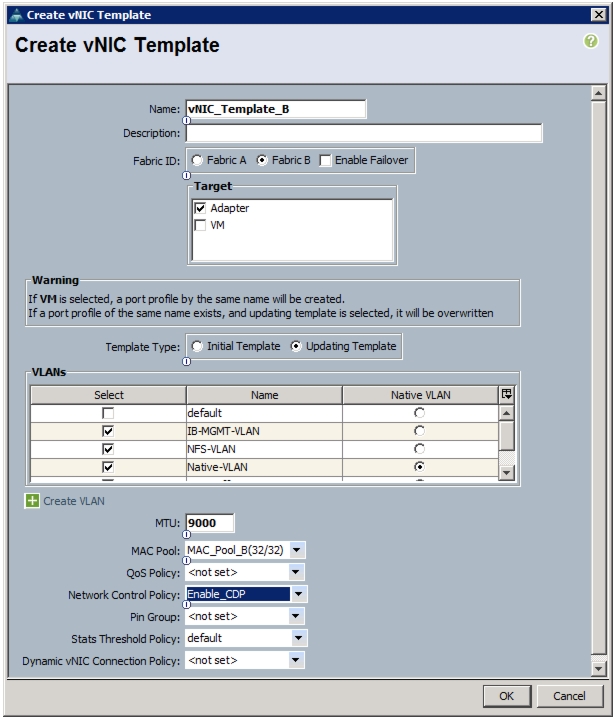Sort by the Name column header
Image resolution: width=615 pixels, height=719 pixels.
pos(265,395)
